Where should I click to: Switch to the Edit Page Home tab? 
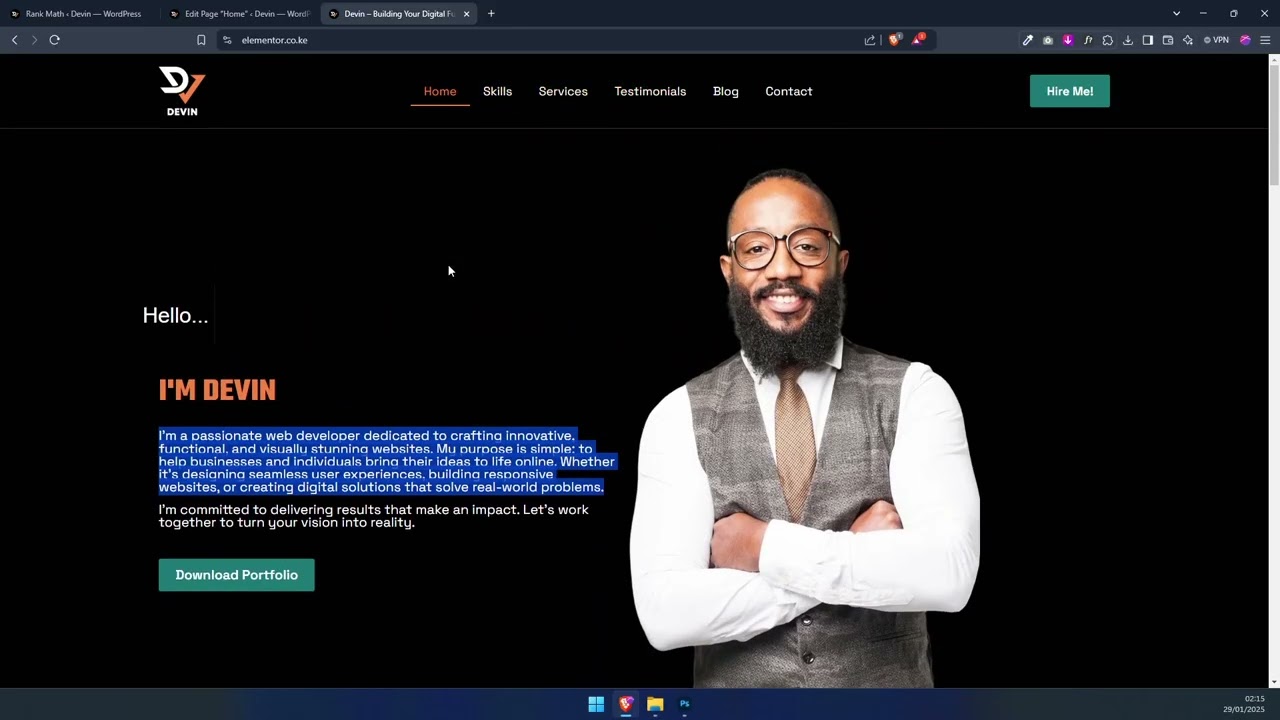coord(240,14)
